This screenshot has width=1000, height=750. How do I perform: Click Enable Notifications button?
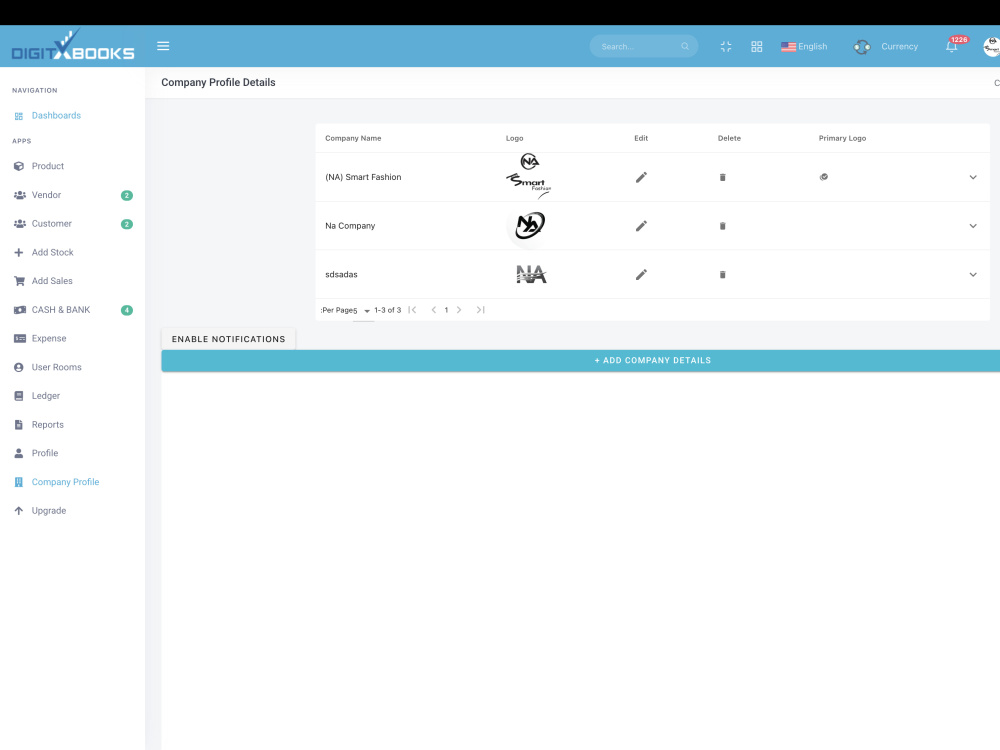[x=228, y=339]
